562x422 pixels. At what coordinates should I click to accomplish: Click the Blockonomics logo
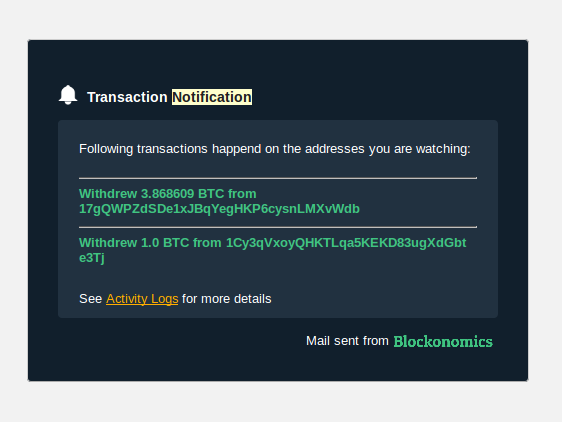[443, 341]
